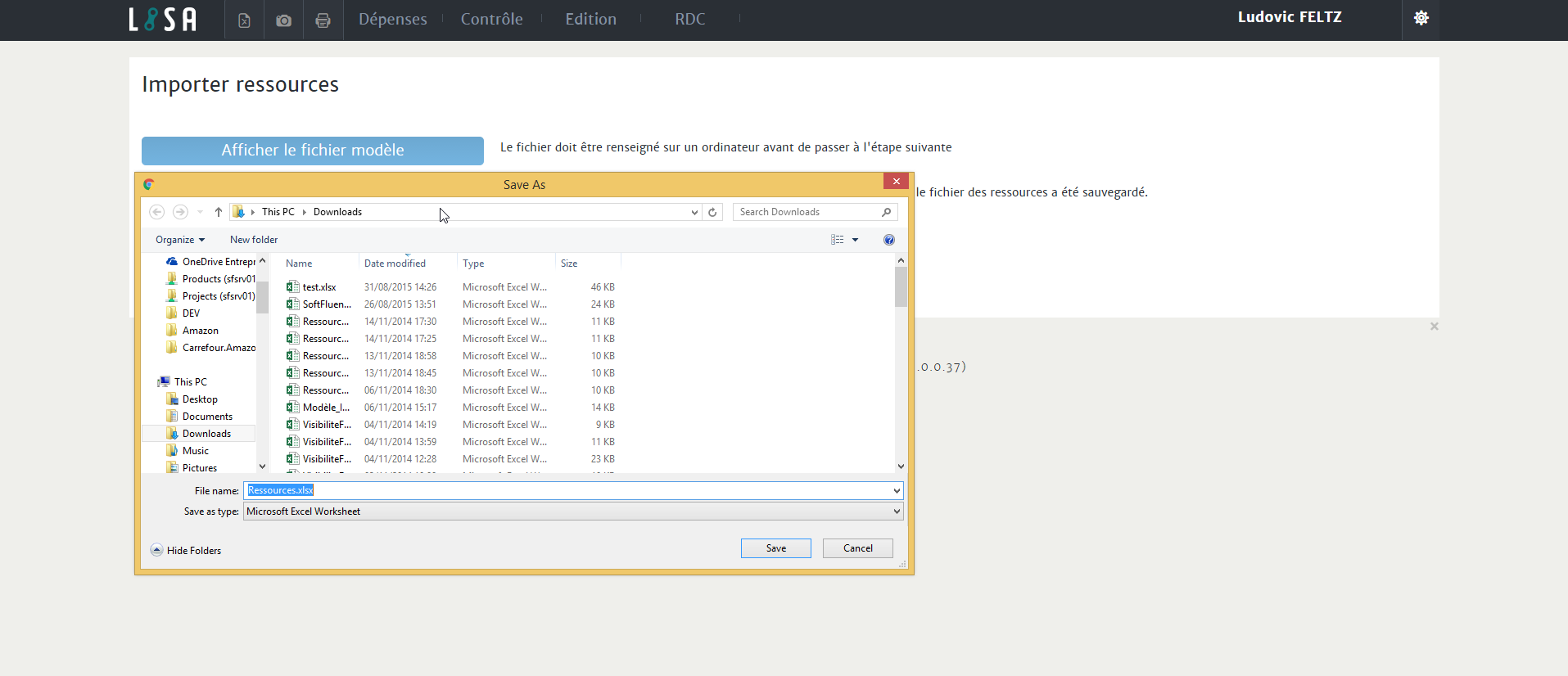Click Afficher le fichier modèle button
This screenshot has width=1568, height=676.
pyautogui.click(x=313, y=151)
